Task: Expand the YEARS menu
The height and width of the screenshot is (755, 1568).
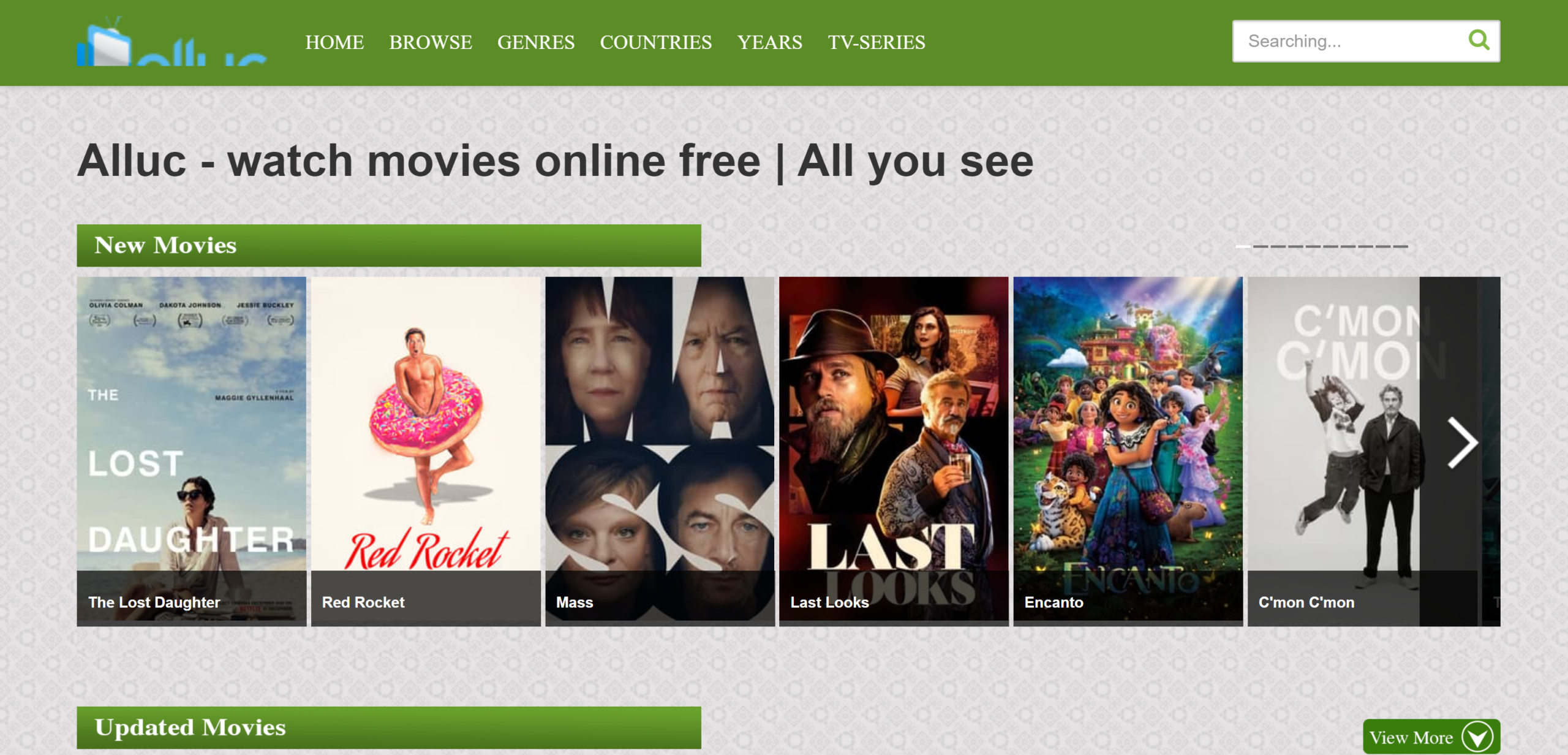Action: (x=770, y=42)
